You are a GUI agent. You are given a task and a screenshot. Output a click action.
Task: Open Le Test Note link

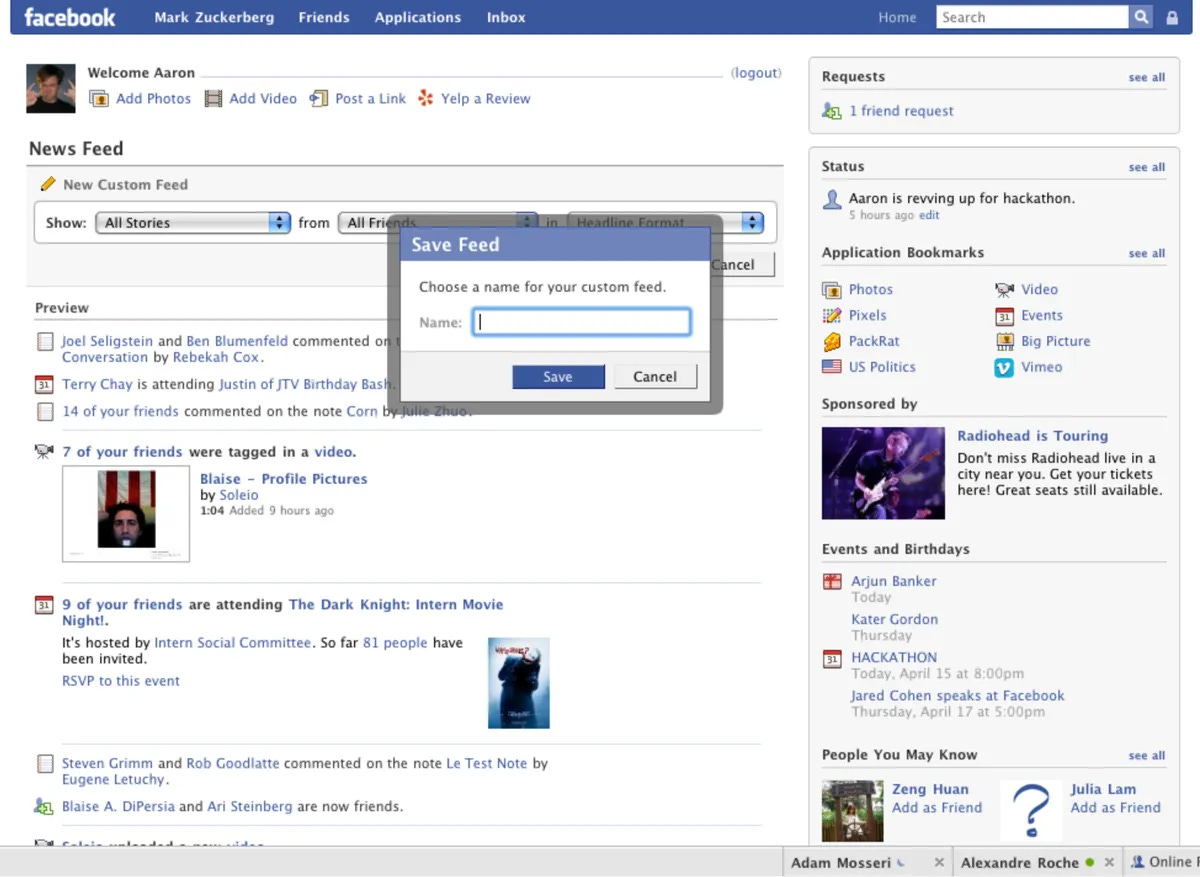(x=487, y=763)
